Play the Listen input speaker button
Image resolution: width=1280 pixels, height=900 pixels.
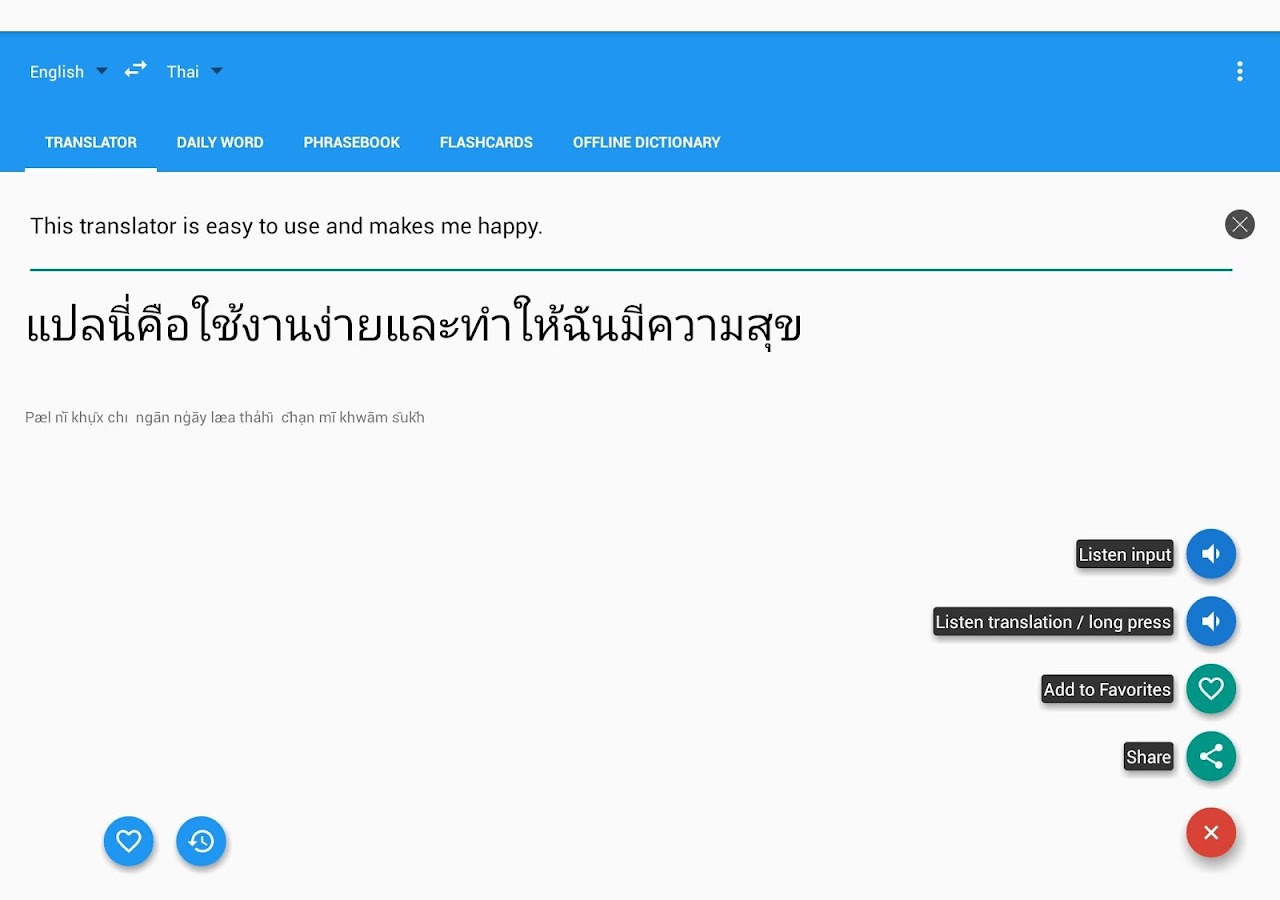point(1211,554)
